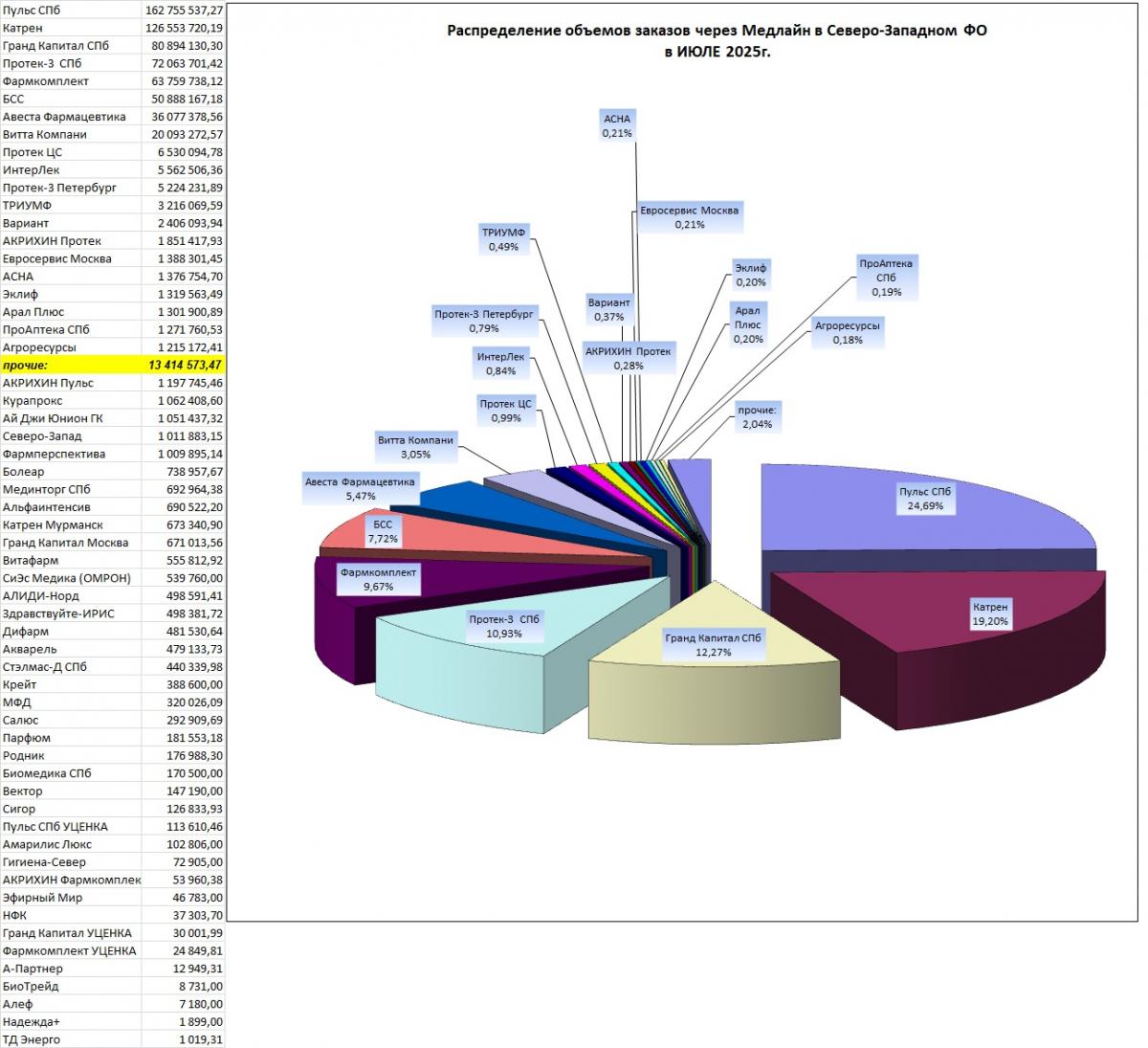Click the Вариант 0,37% data label

click(x=609, y=309)
